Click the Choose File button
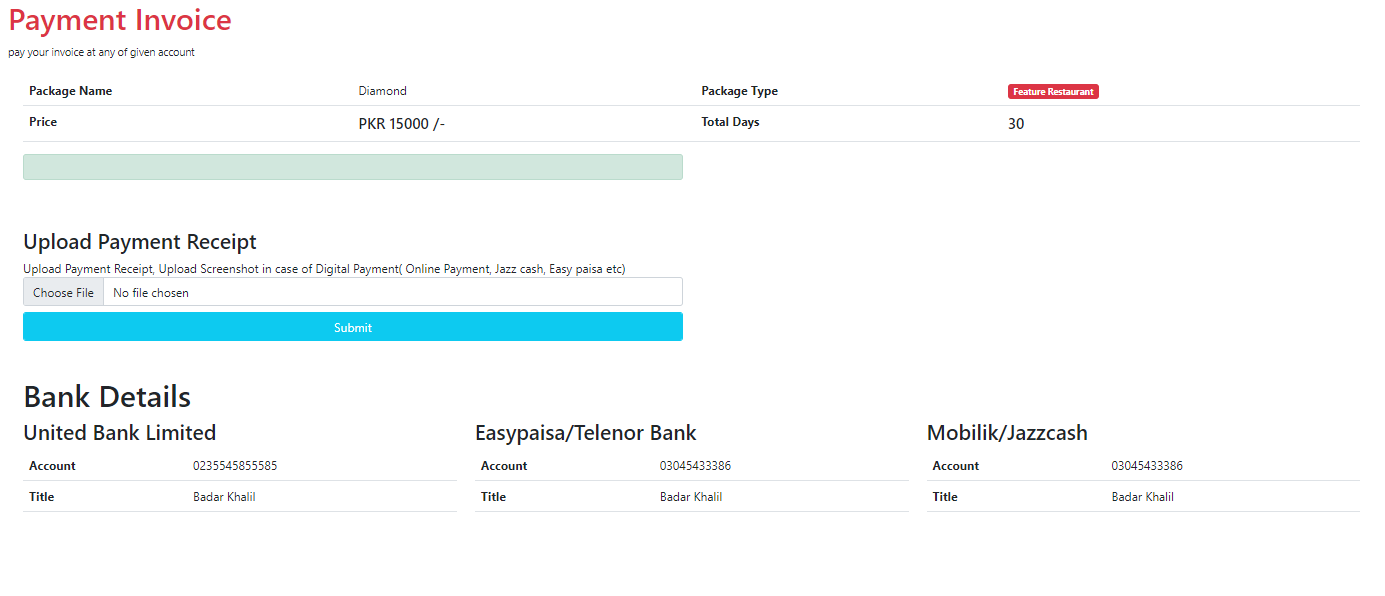 [63, 292]
